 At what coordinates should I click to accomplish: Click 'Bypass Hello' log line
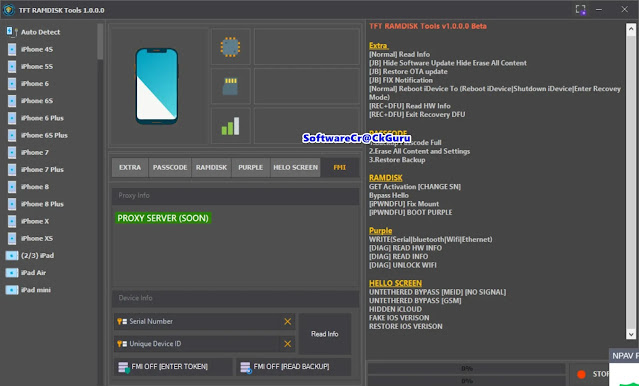389,195
